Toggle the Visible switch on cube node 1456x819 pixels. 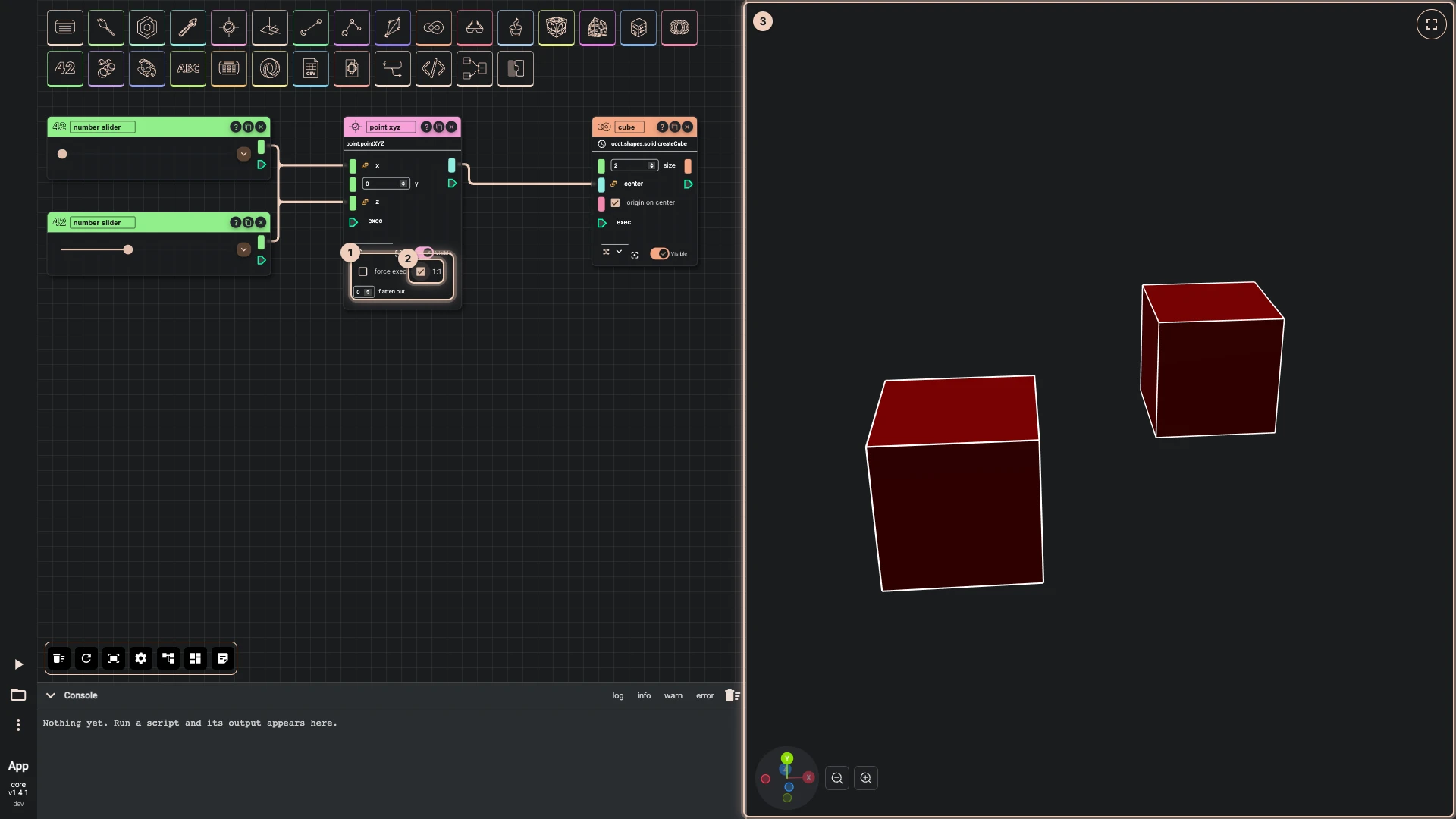coord(660,253)
